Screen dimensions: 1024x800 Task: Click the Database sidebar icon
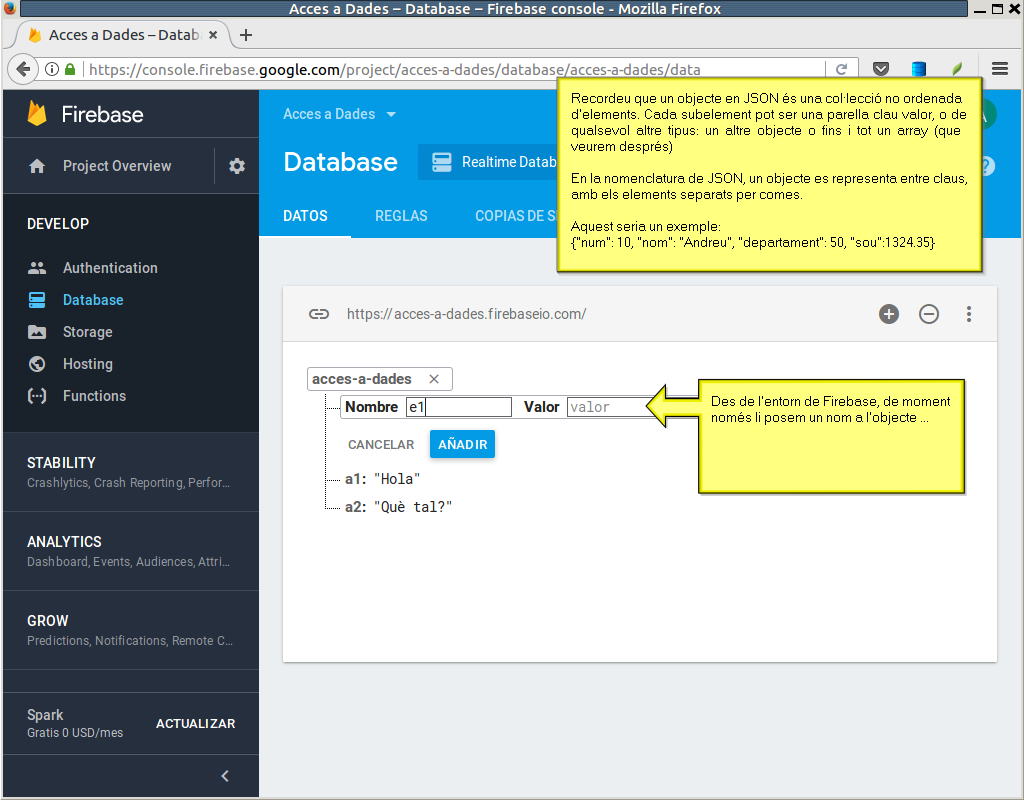37,300
